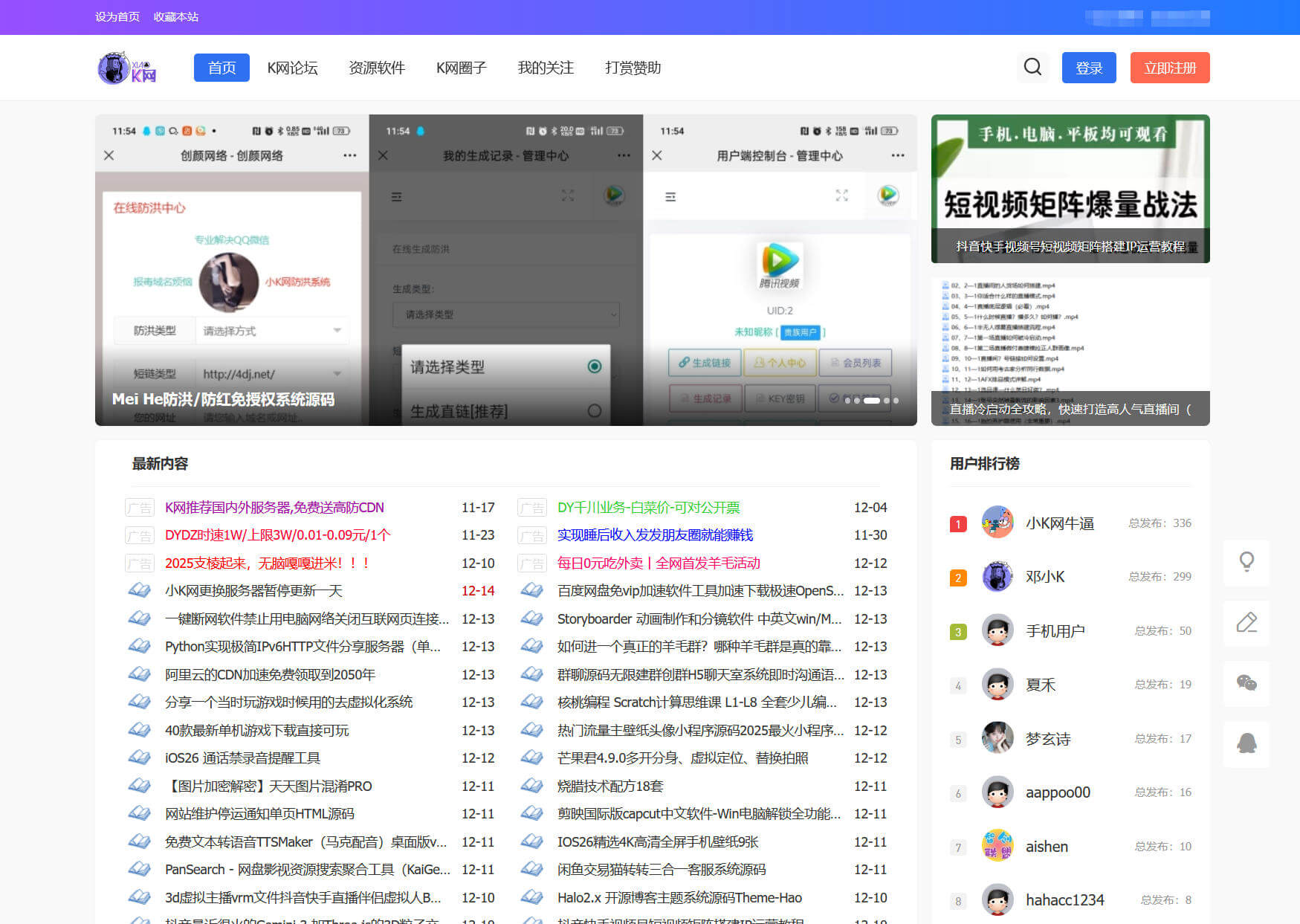Open the 资源软件 navigation tab
This screenshot has width=1300, height=924.
376,68
